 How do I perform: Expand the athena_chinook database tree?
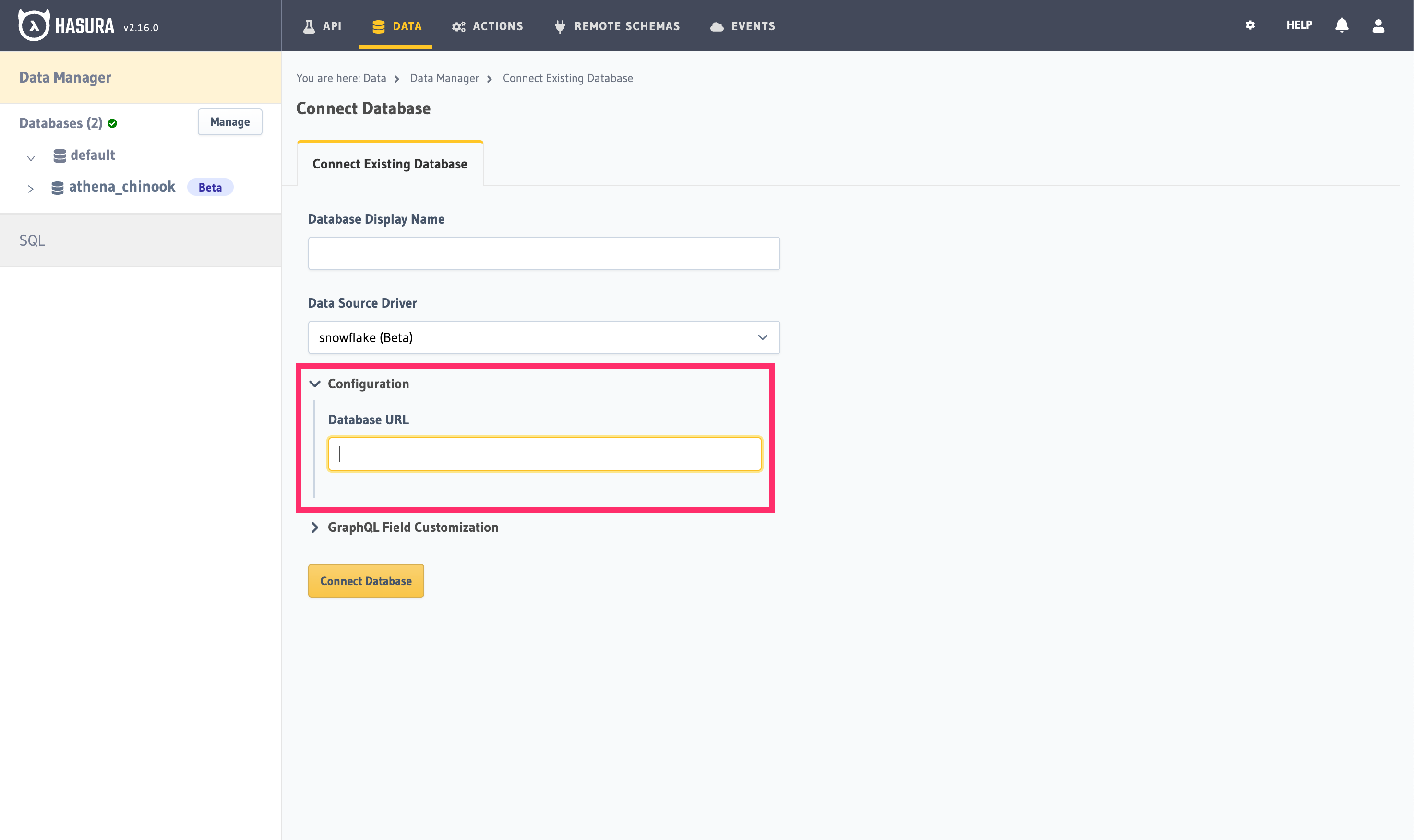click(x=31, y=189)
